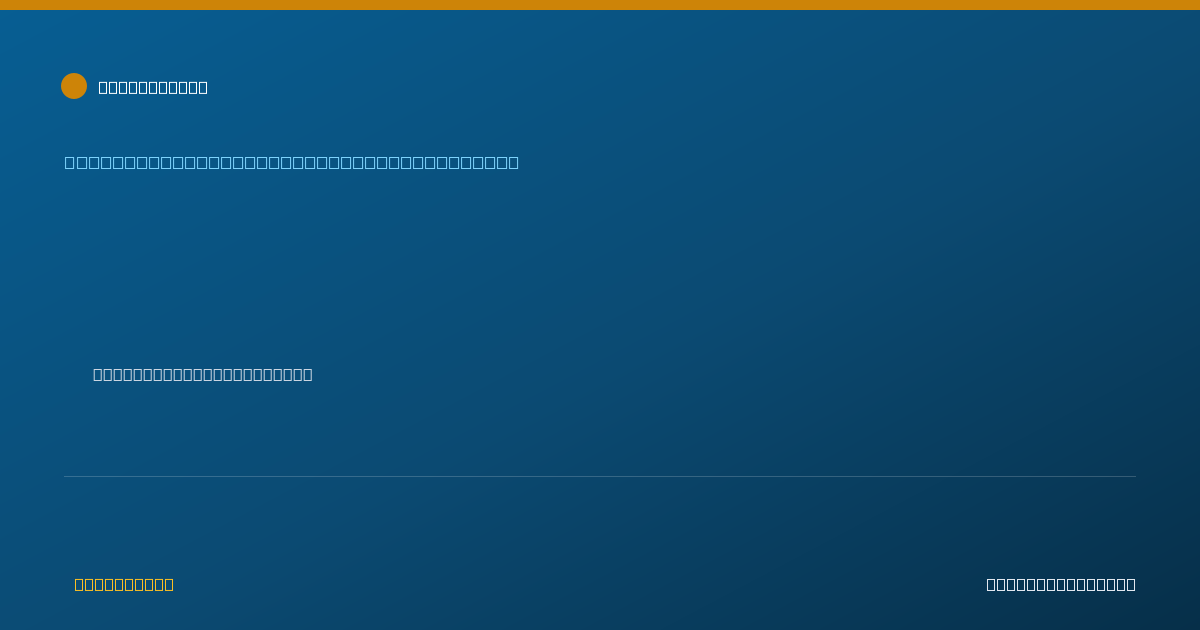Click the first glyph of yellow footer text

point(79,584)
